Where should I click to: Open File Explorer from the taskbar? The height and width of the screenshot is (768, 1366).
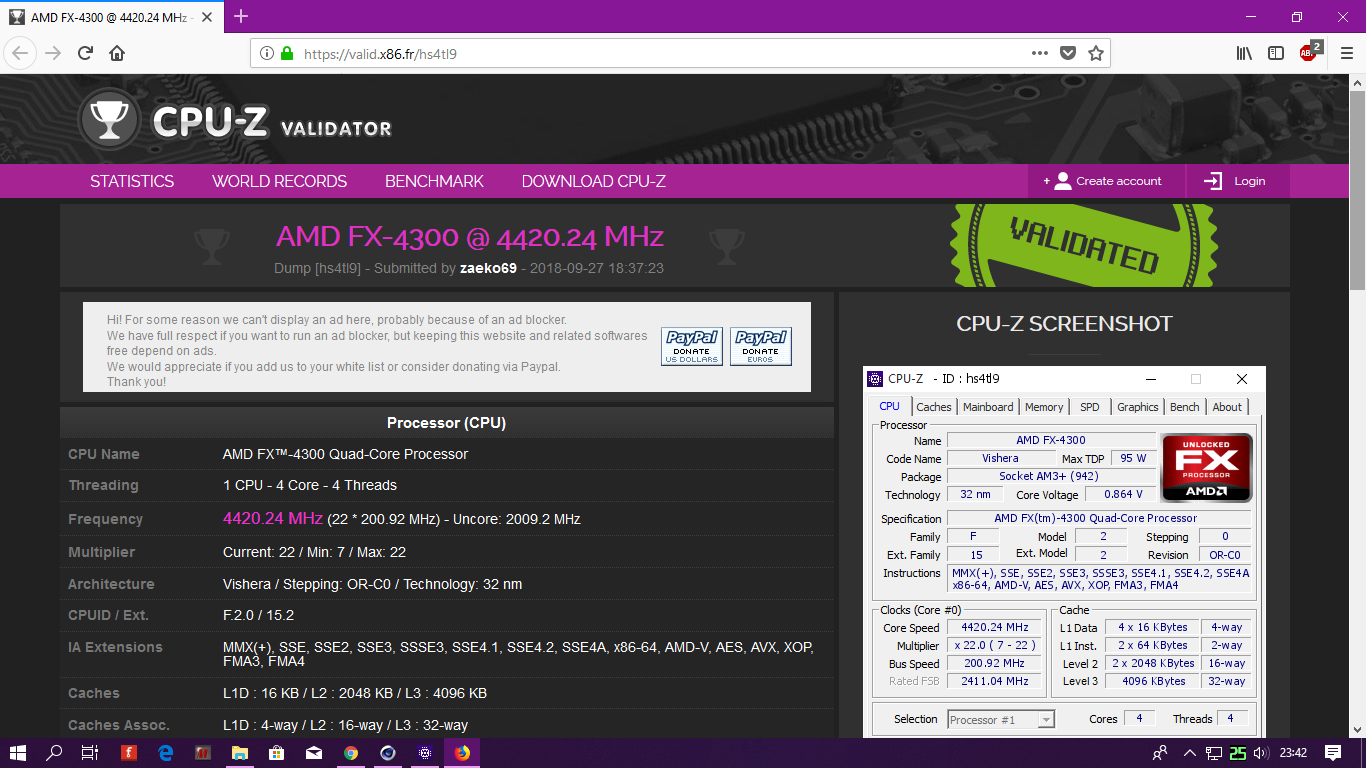pyautogui.click(x=240, y=753)
